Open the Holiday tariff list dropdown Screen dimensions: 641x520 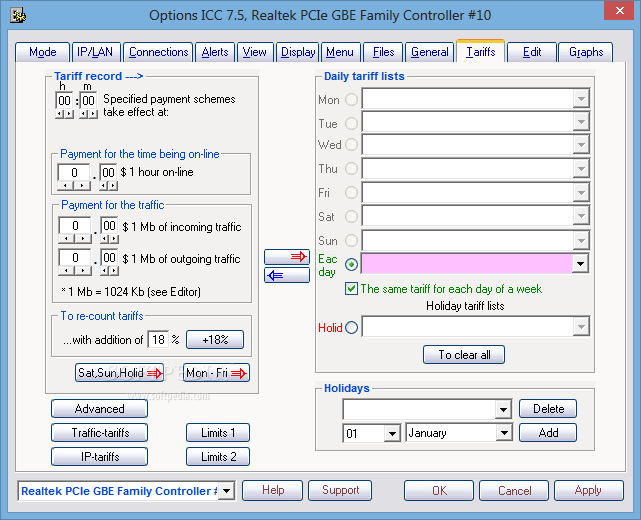(580, 327)
